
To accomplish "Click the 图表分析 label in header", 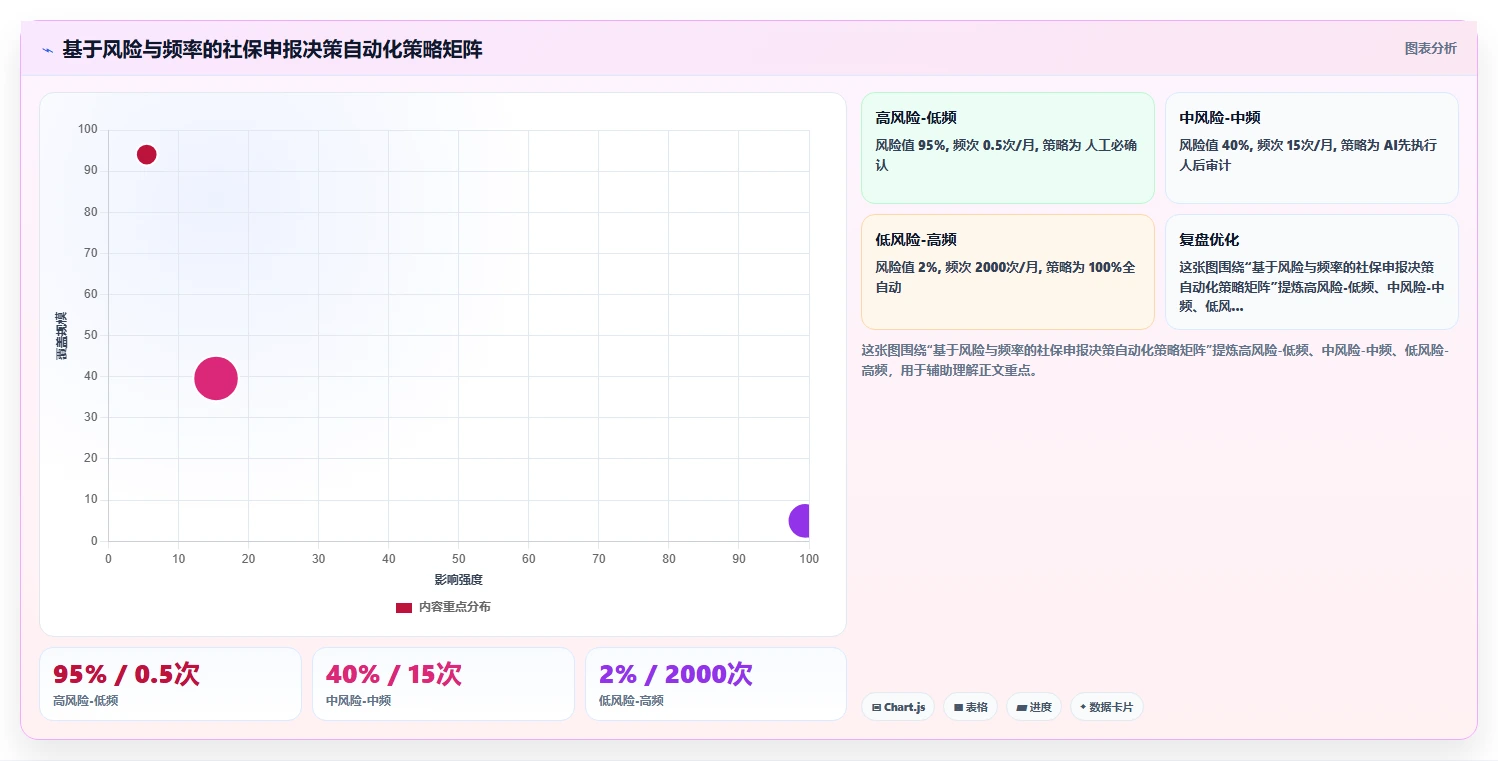I will pyautogui.click(x=1430, y=48).
